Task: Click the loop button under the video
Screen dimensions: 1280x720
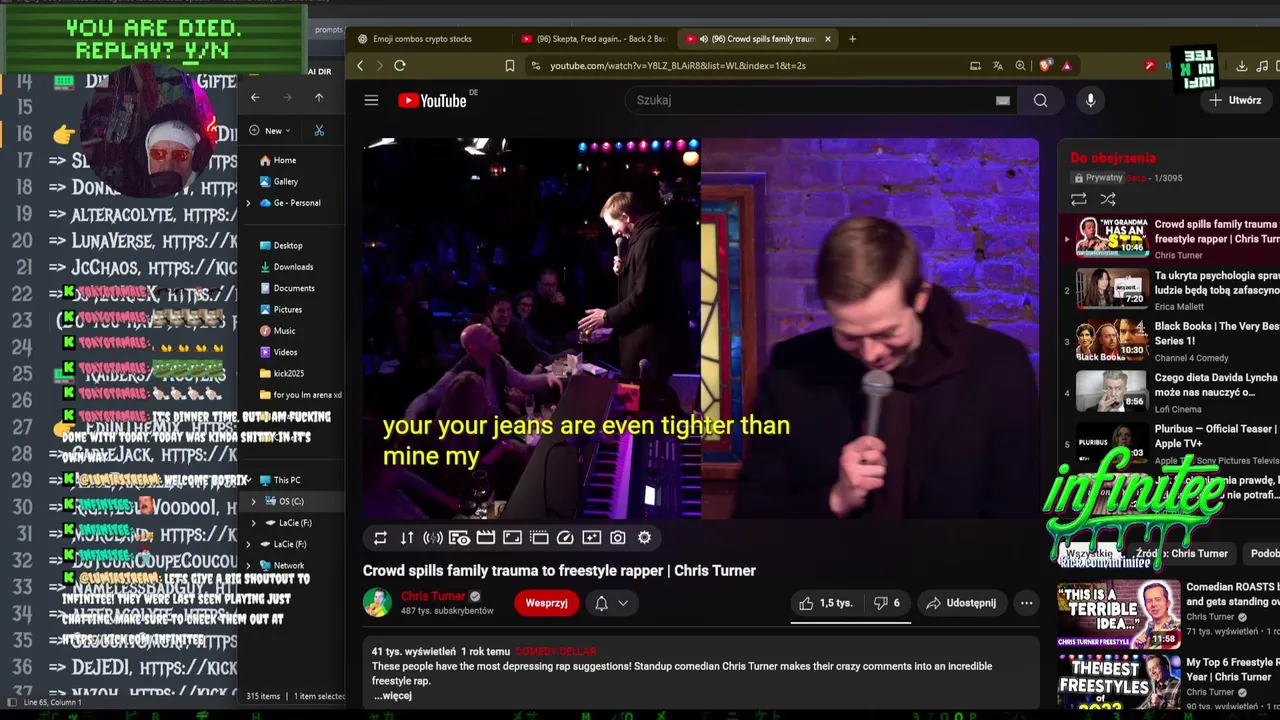Action: (x=380, y=538)
